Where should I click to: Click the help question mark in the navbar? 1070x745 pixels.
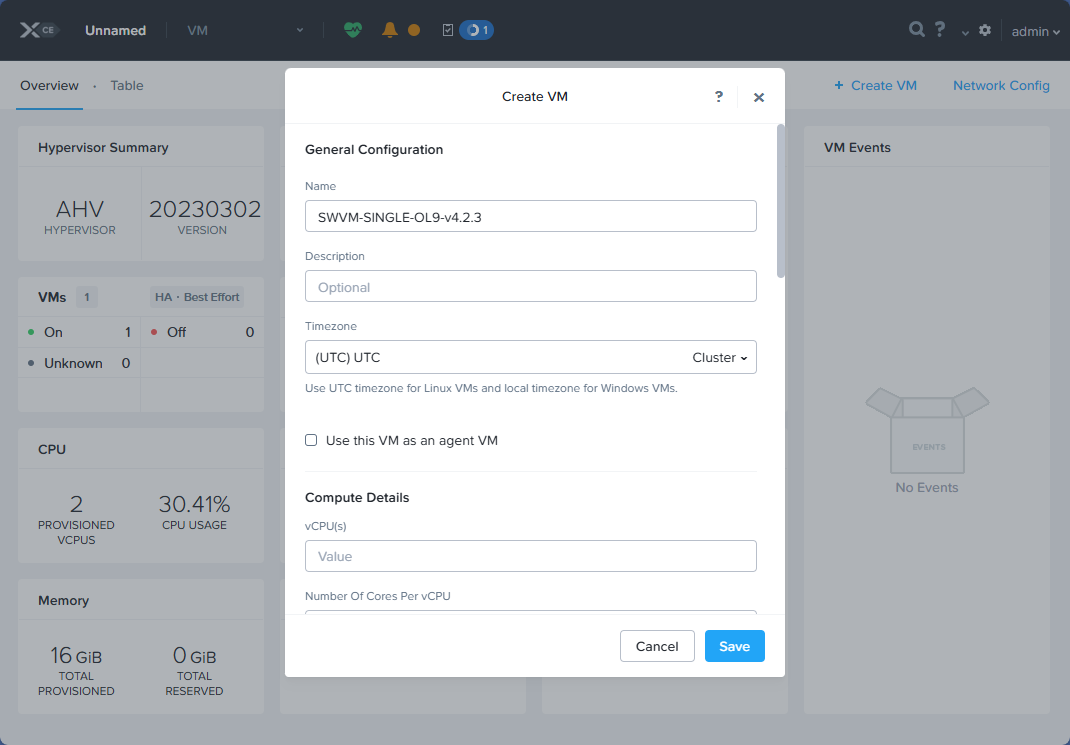939,30
